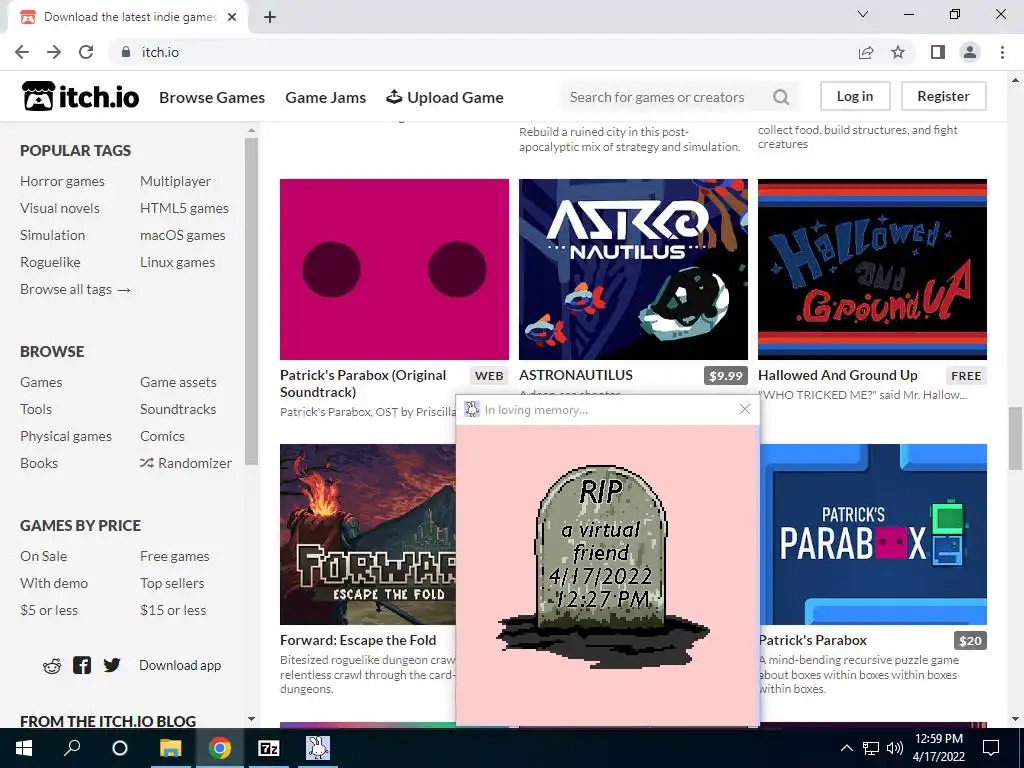Open Game Jams in the header
Viewport: 1024px width, 768px height.
325,97
